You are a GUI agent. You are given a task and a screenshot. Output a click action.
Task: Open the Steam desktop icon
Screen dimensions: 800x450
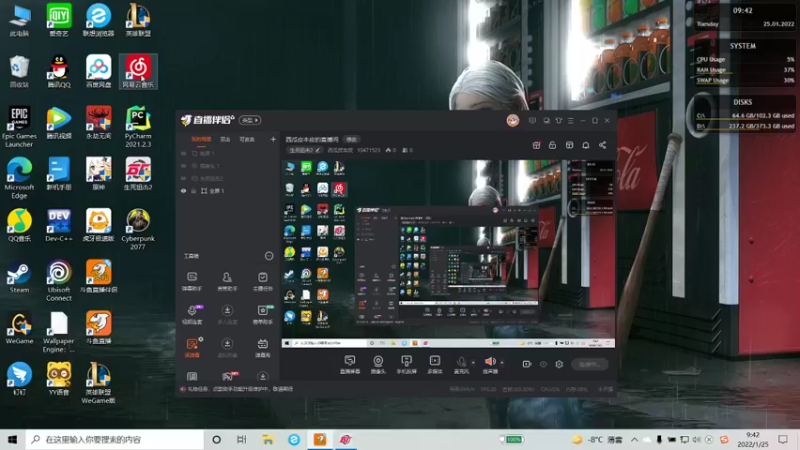point(19,277)
